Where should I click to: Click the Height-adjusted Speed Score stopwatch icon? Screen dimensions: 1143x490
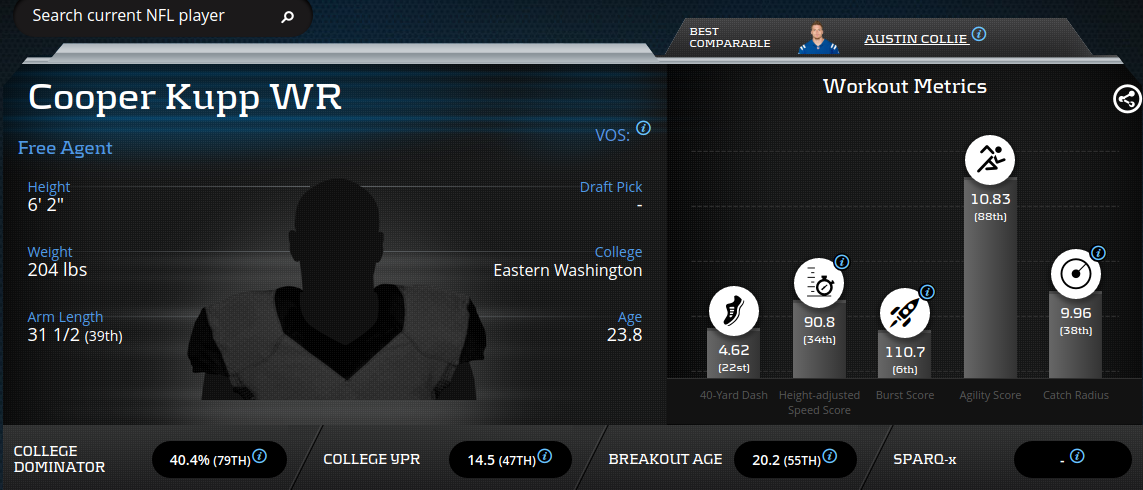pos(819,282)
